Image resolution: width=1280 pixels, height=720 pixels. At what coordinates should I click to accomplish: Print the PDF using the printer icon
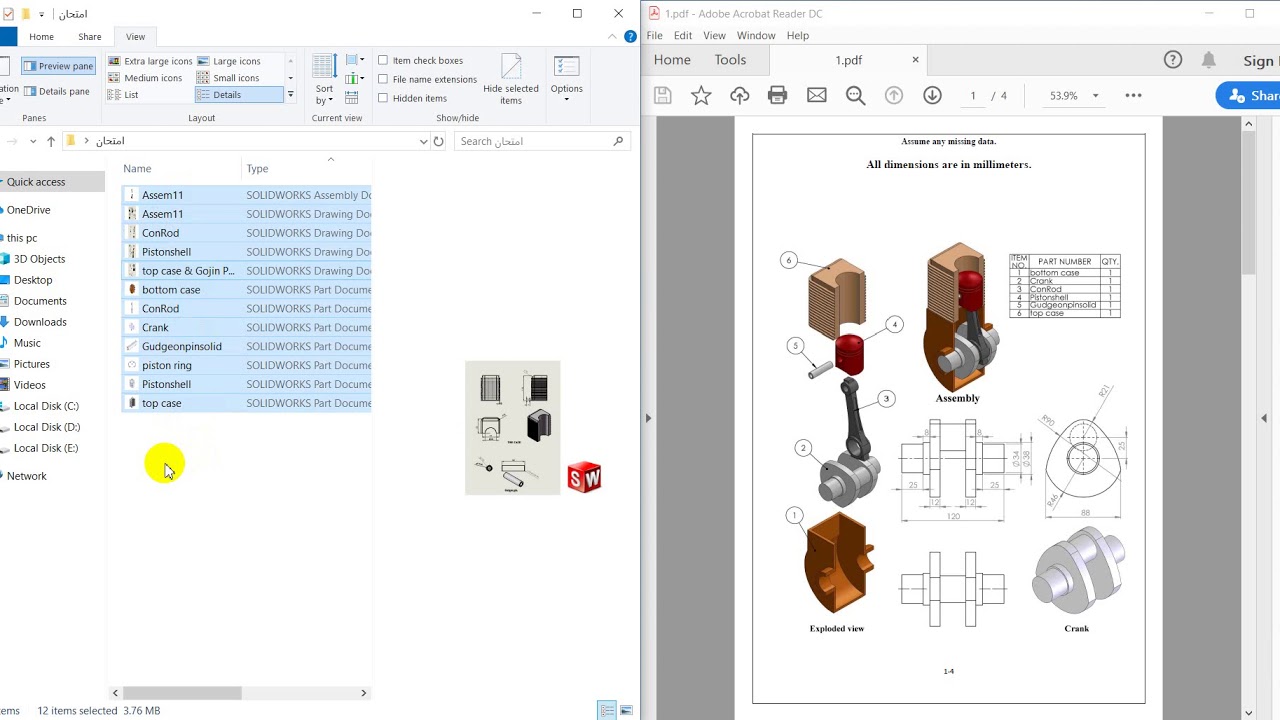[x=778, y=96]
